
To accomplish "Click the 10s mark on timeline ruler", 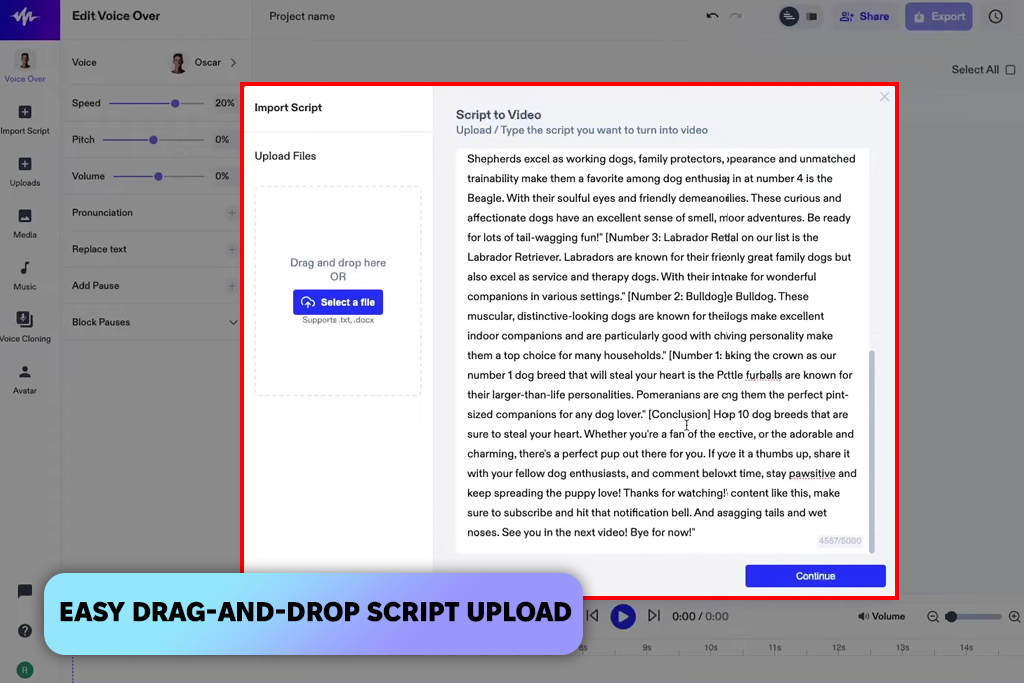I will point(711,648).
